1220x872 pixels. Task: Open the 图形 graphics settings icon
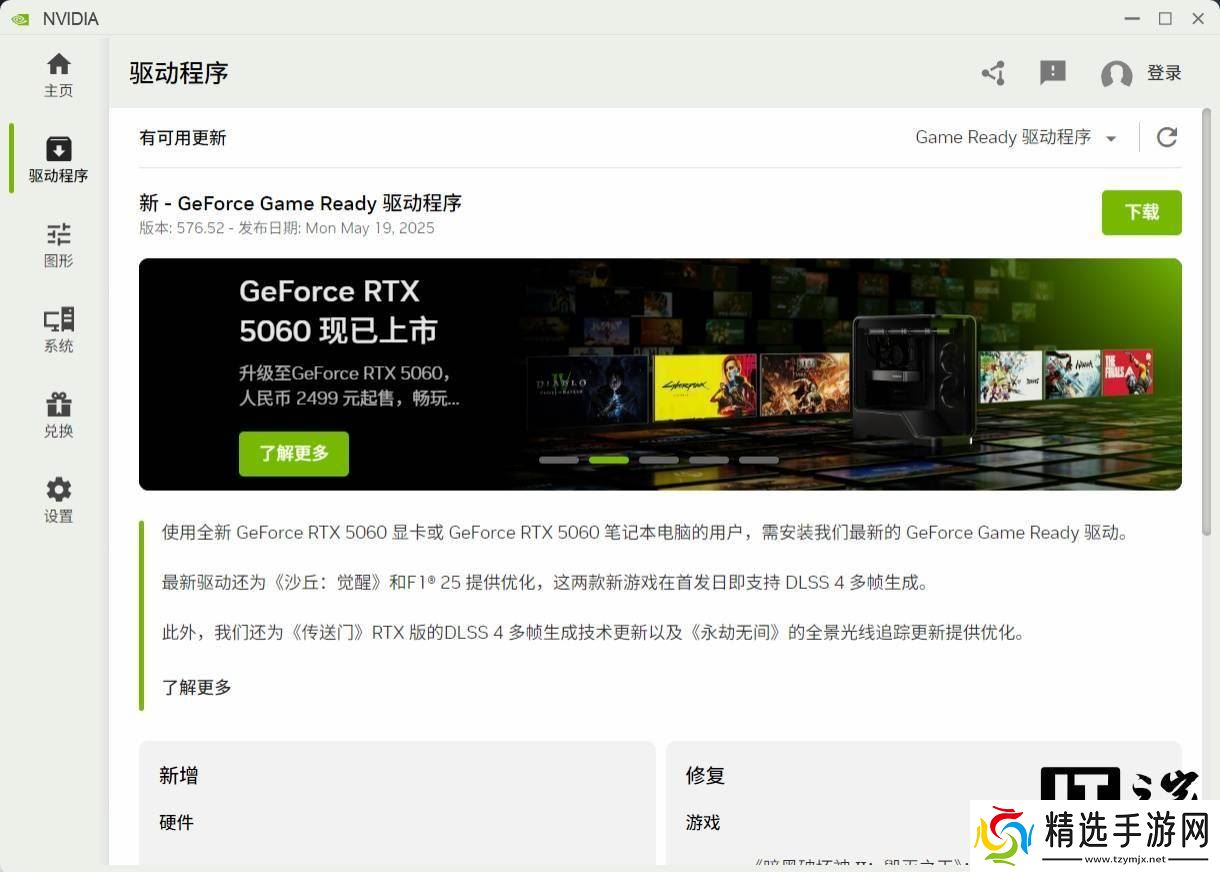(59, 235)
